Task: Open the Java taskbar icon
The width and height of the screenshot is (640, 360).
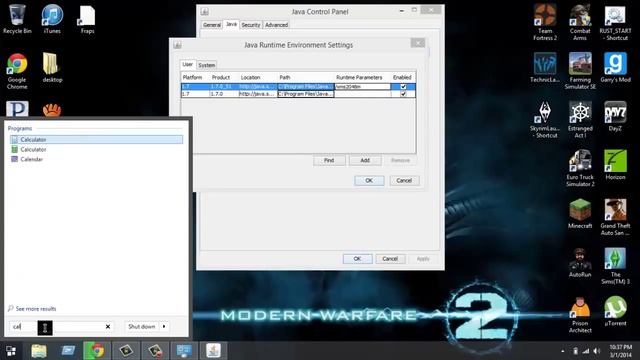Action: pyautogui.click(x=213, y=351)
